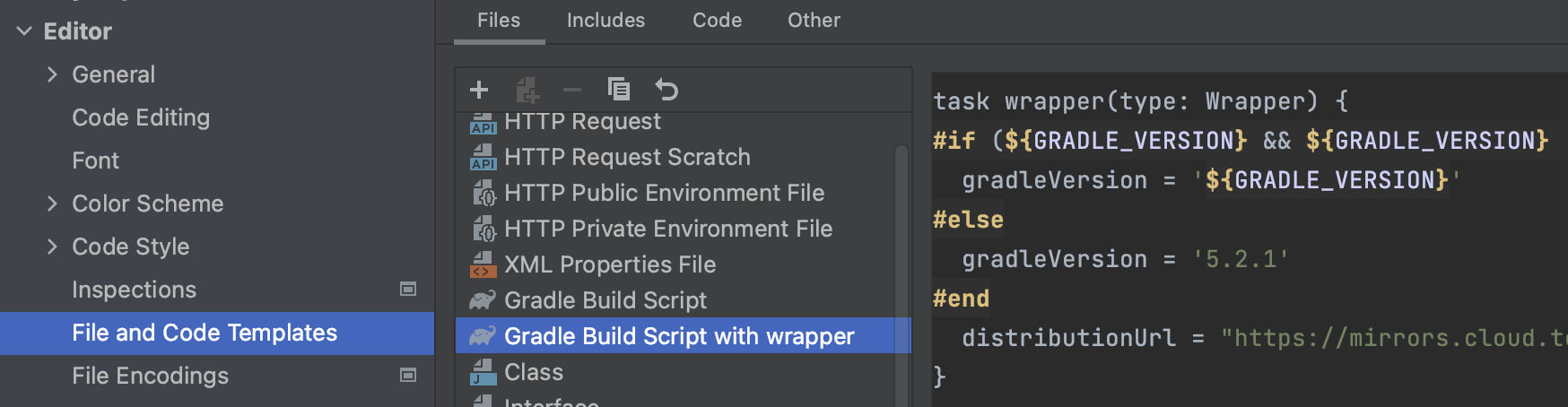Expand the Color Scheme node
The image size is (1568, 407).
click(x=52, y=203)
